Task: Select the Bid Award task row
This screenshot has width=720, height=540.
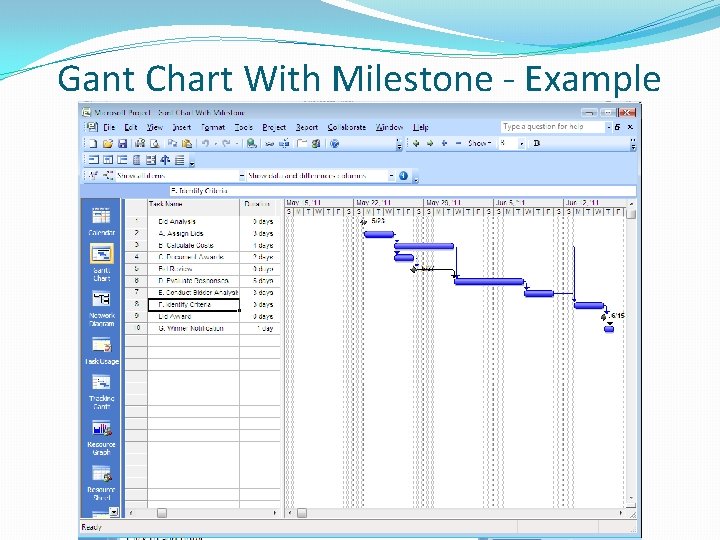Action: coord(202,316)
